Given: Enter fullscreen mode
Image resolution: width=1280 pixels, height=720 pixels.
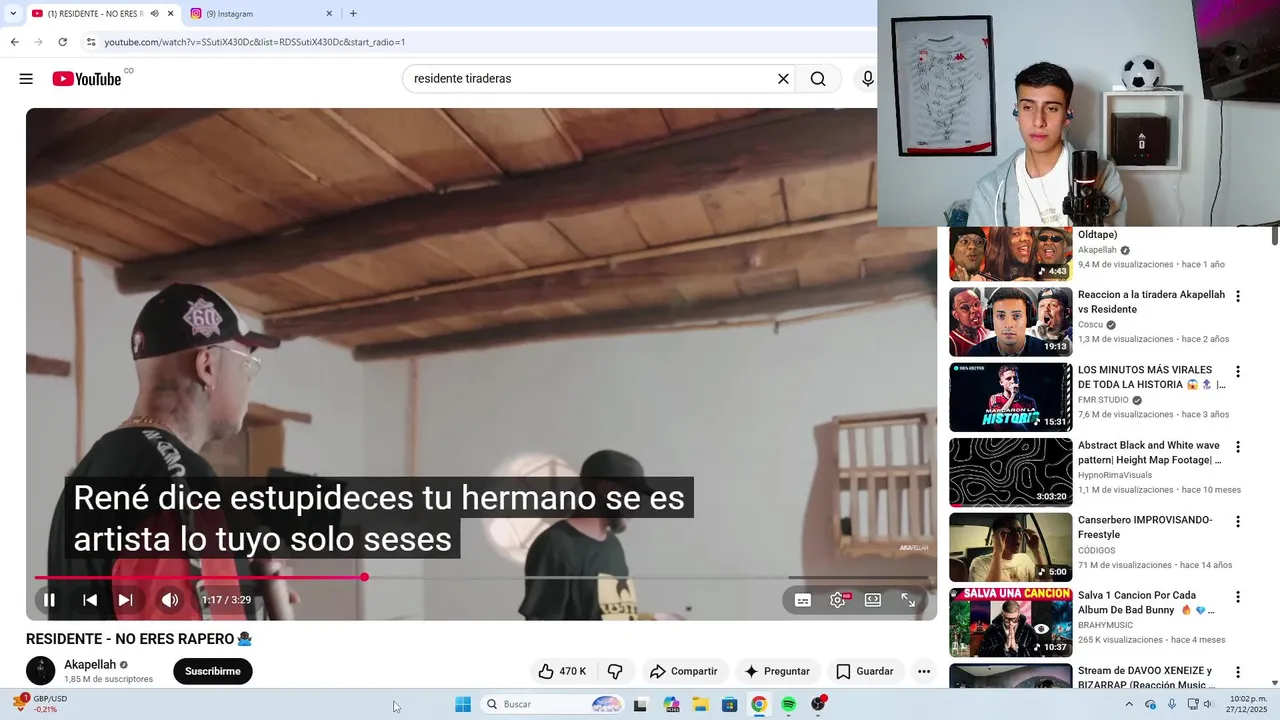Looking at the screenshot, I should point(908,600).
